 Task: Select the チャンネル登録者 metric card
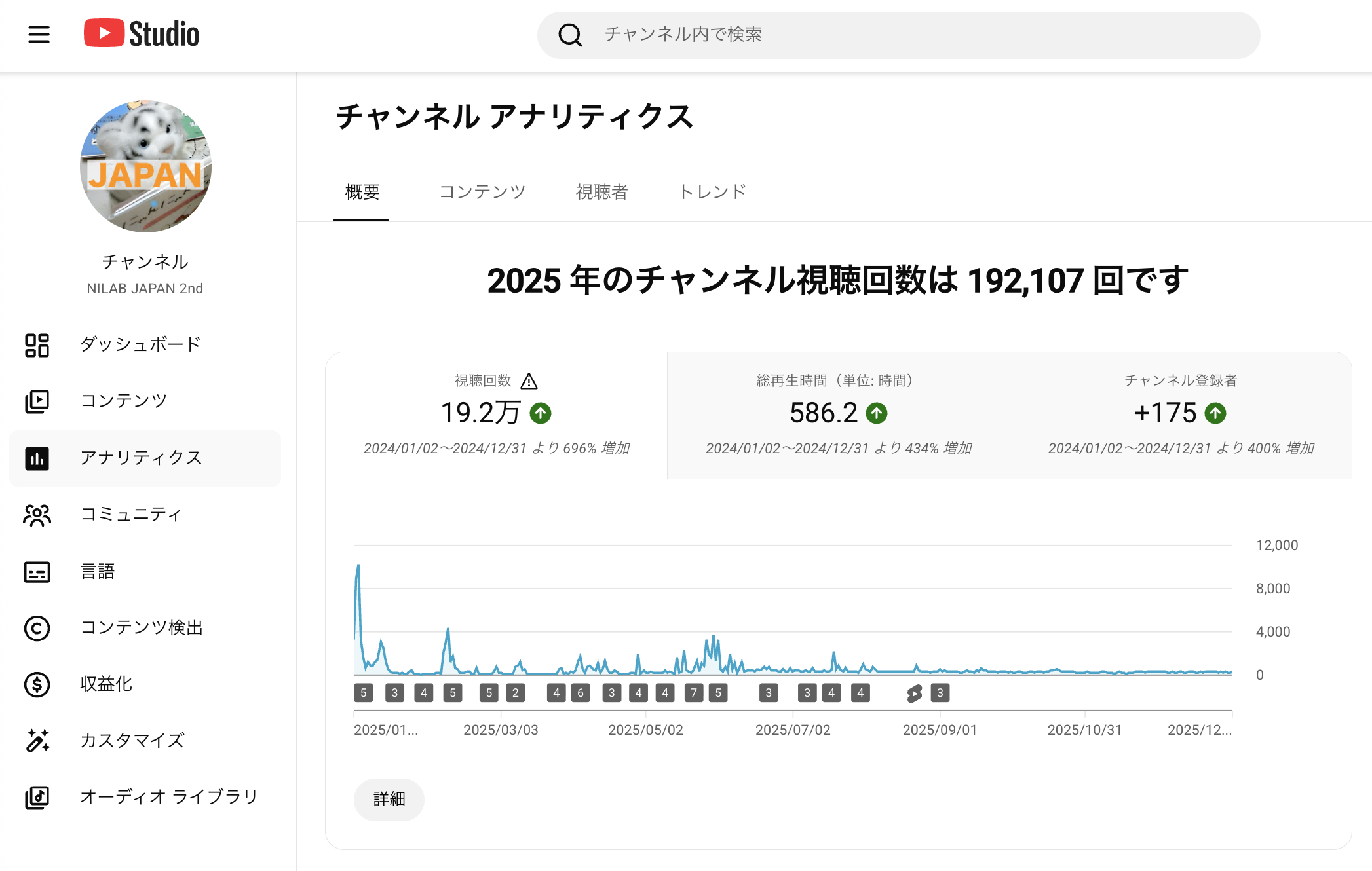[1180, 415]
